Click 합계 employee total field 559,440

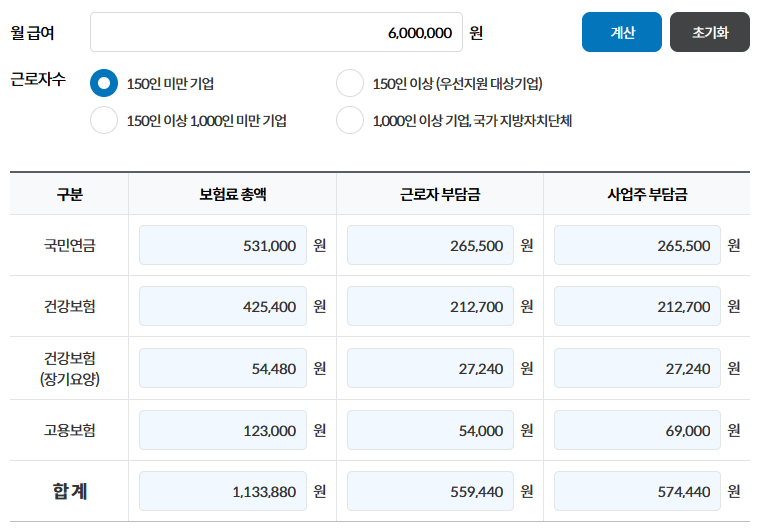click(430, 491)
